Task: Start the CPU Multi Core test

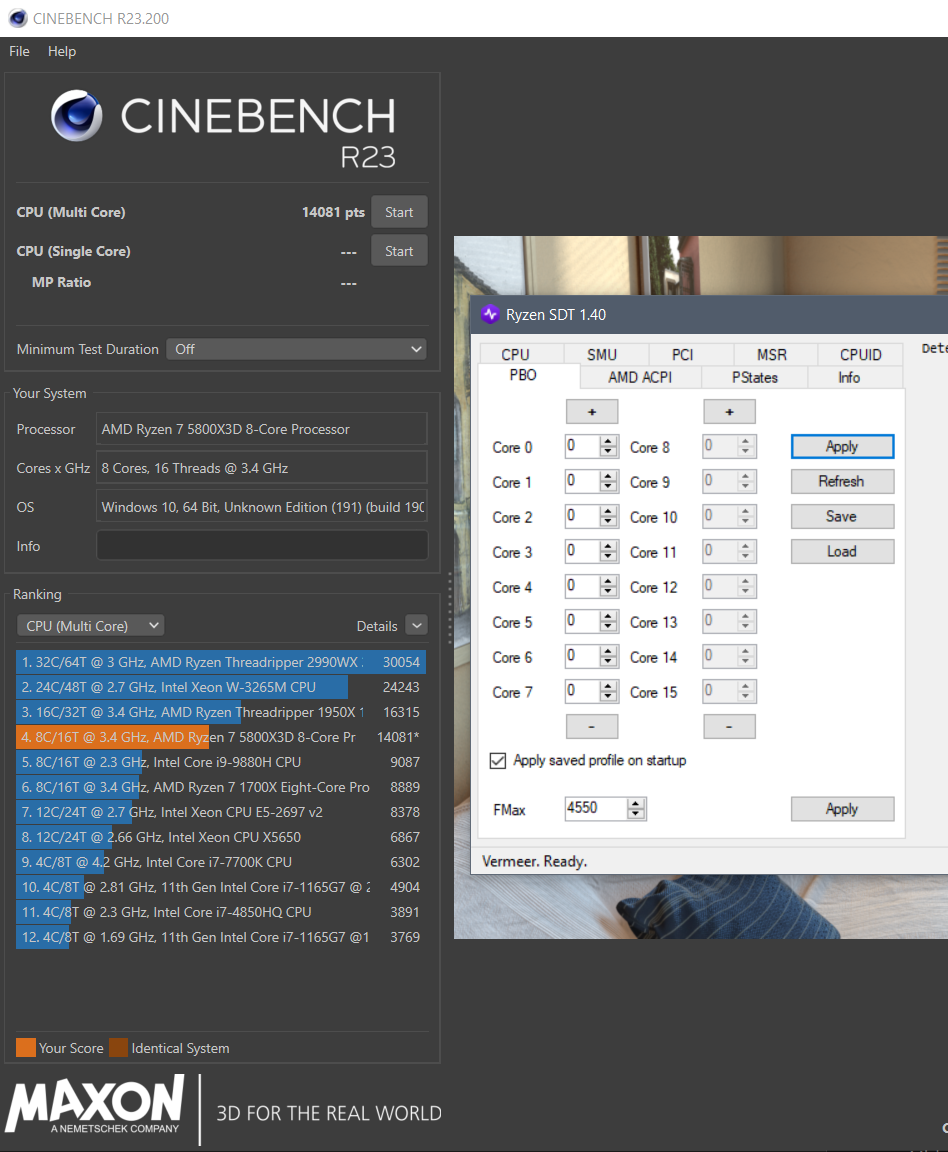Action: [399, 212]
